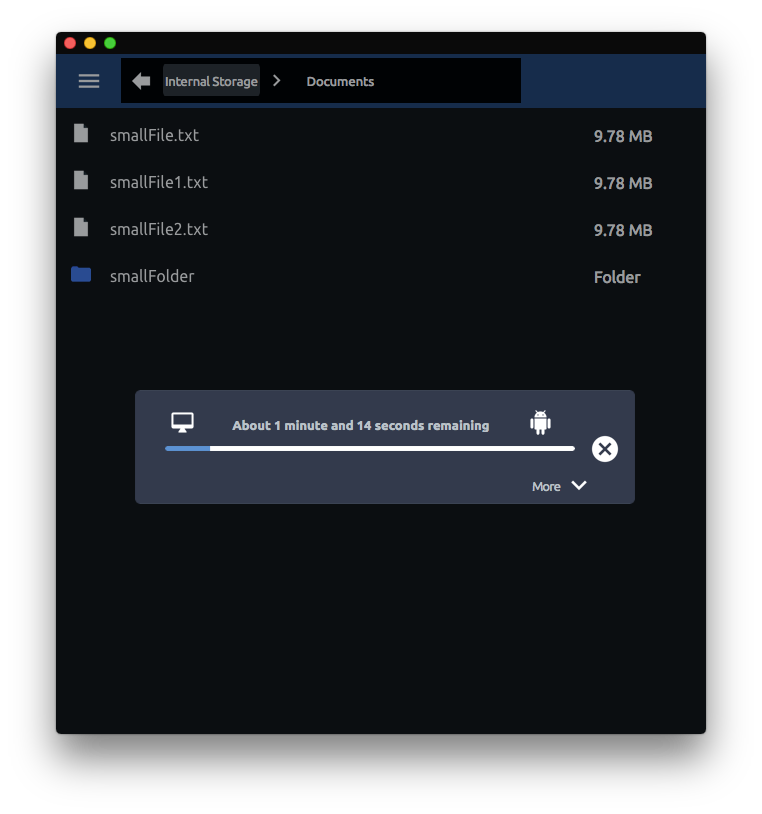Viewport: 762px width, 814px height.
Task: Open the hamburger menu
Action: (x=89, y=81)
